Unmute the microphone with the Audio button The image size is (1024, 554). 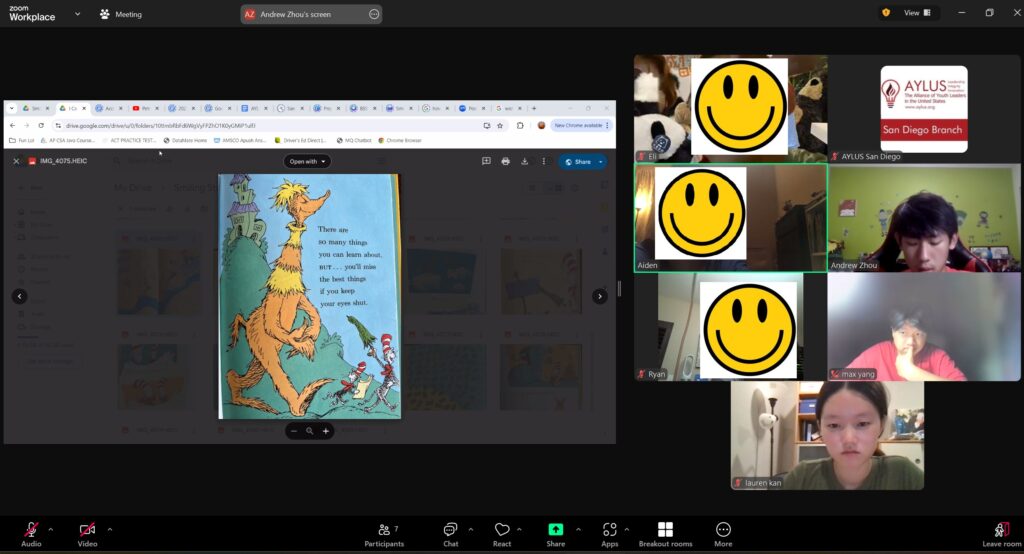(x=31, y=534)
